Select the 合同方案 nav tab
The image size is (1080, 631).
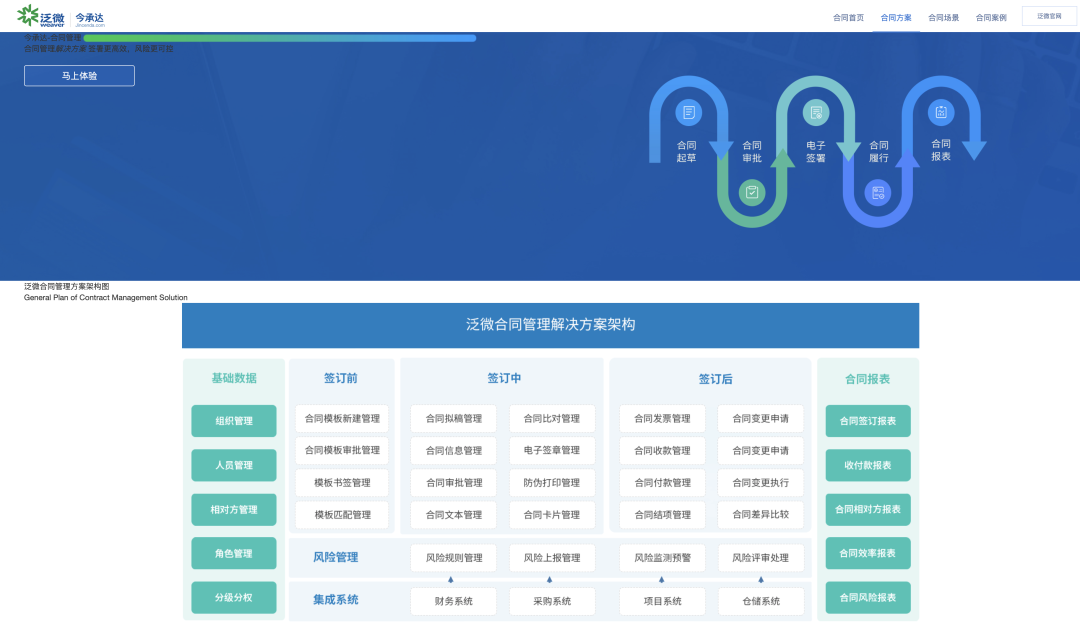click(x=895, y=18)
